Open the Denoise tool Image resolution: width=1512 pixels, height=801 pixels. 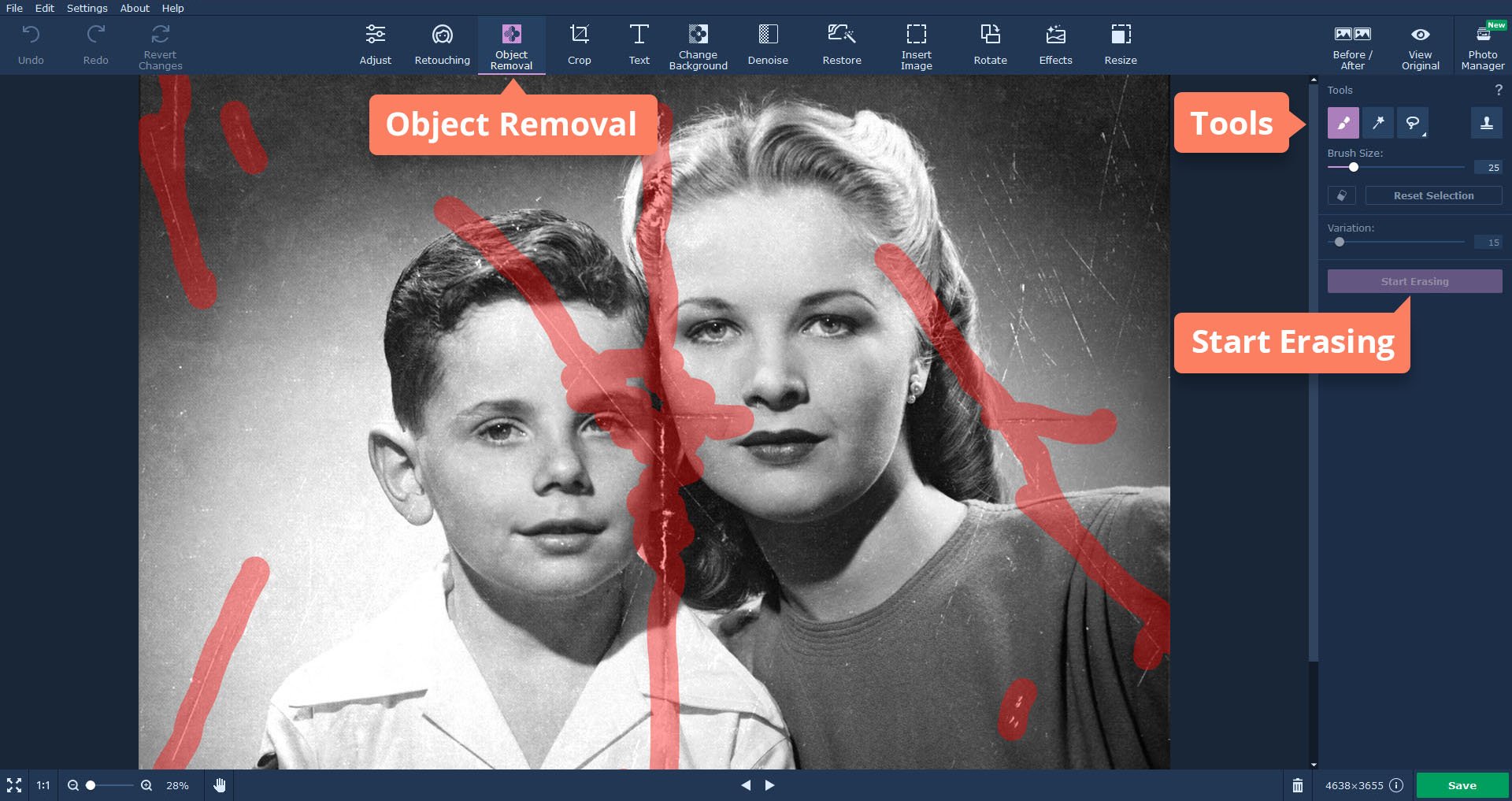click(768, 45)
